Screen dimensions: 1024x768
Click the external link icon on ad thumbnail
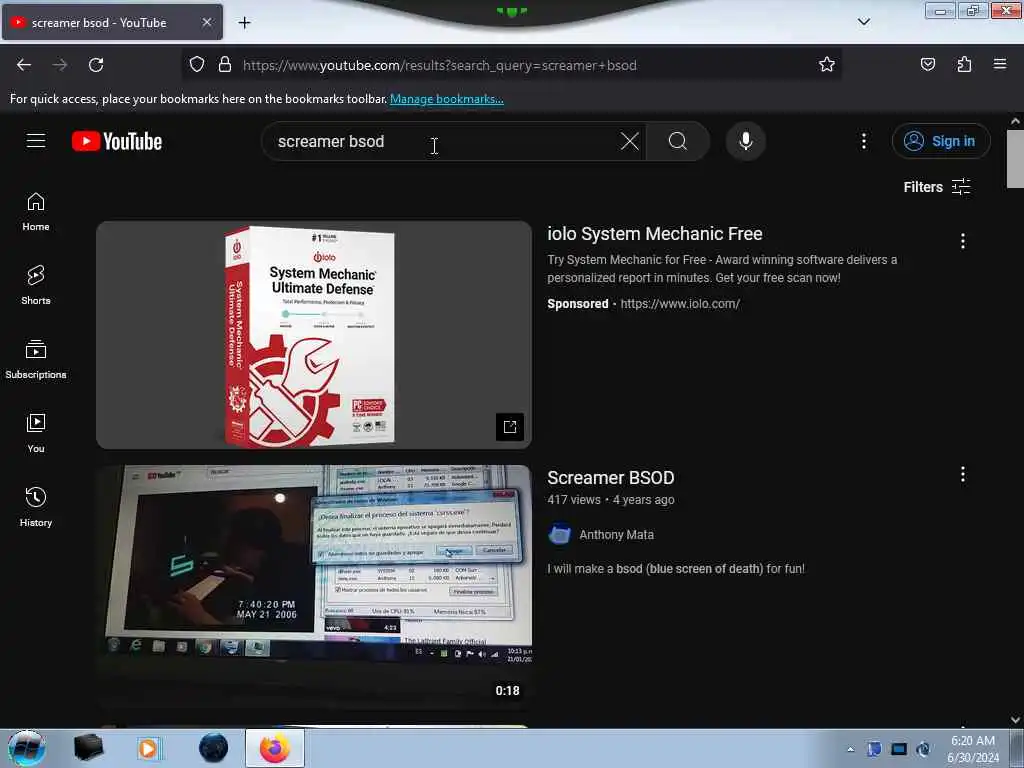click(x=510, y=427)
